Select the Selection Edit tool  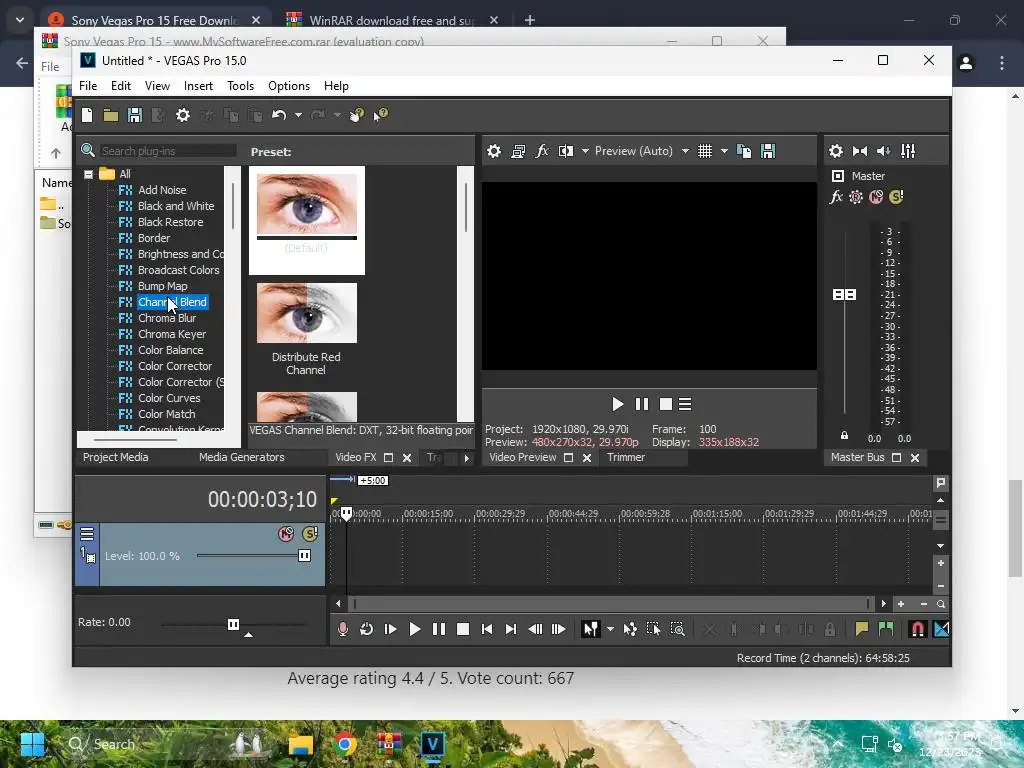[654, 629]
